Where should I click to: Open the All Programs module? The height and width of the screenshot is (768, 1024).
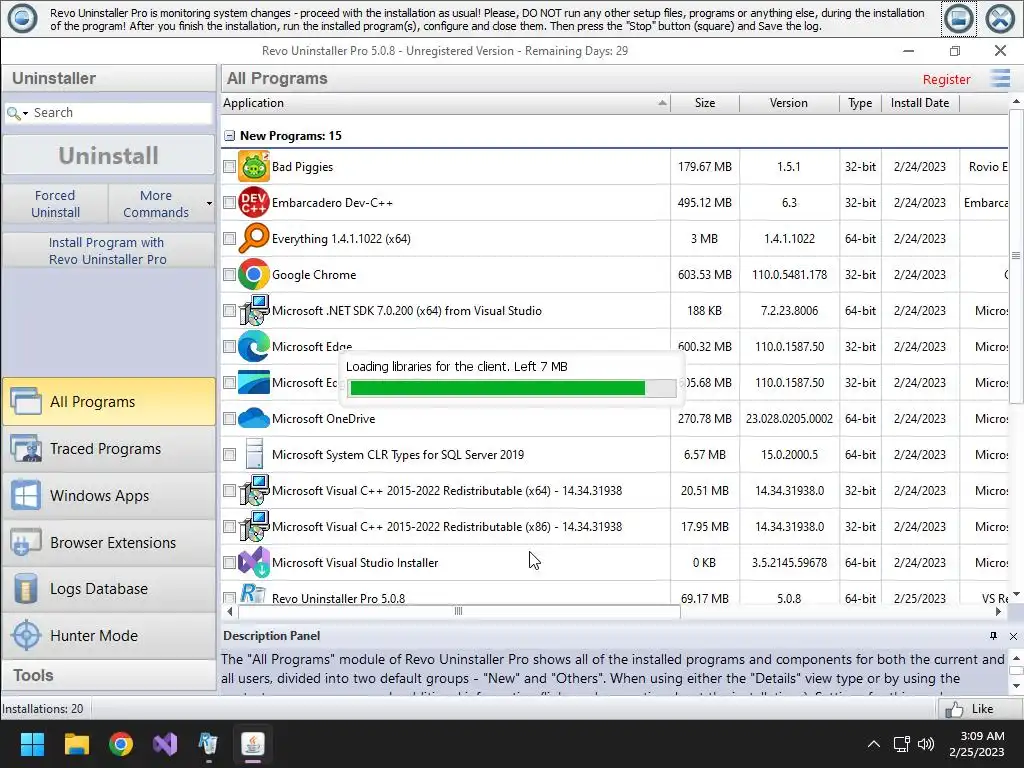click(x=109, y=402)
